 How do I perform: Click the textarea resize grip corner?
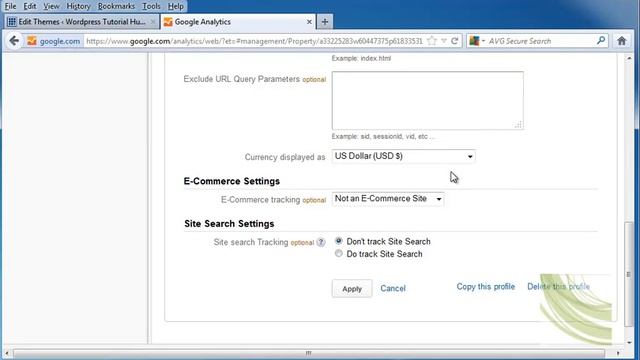point(518,125)
